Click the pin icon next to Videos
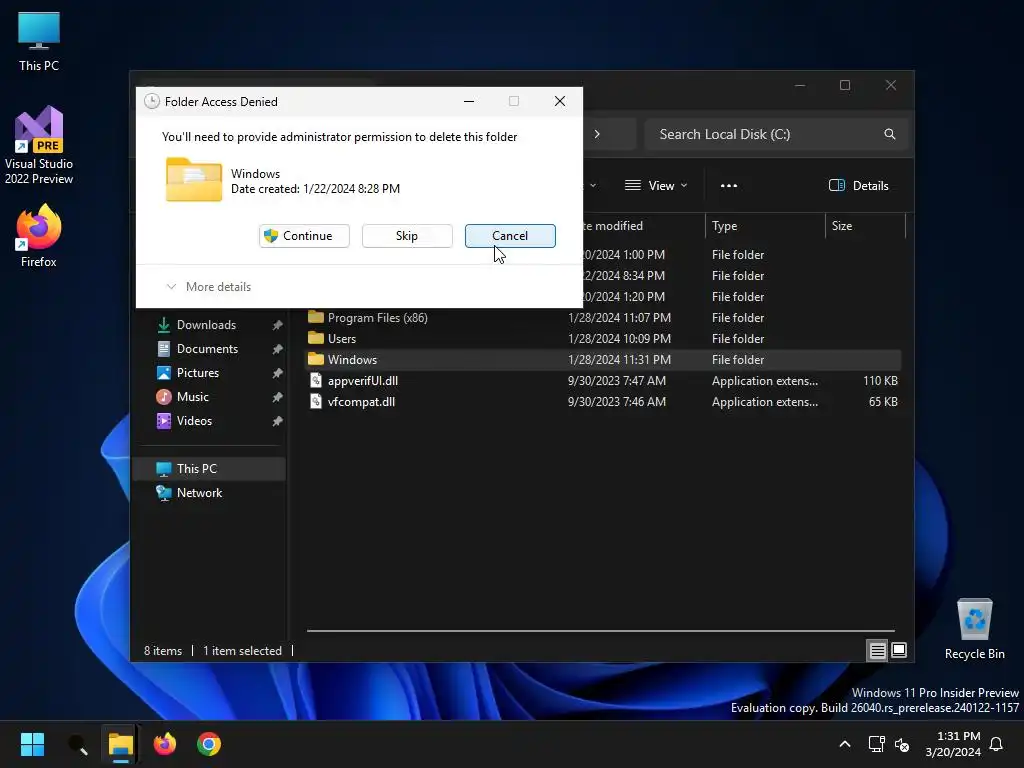The height and width of the screenshot is (768, 1024). 278,421
